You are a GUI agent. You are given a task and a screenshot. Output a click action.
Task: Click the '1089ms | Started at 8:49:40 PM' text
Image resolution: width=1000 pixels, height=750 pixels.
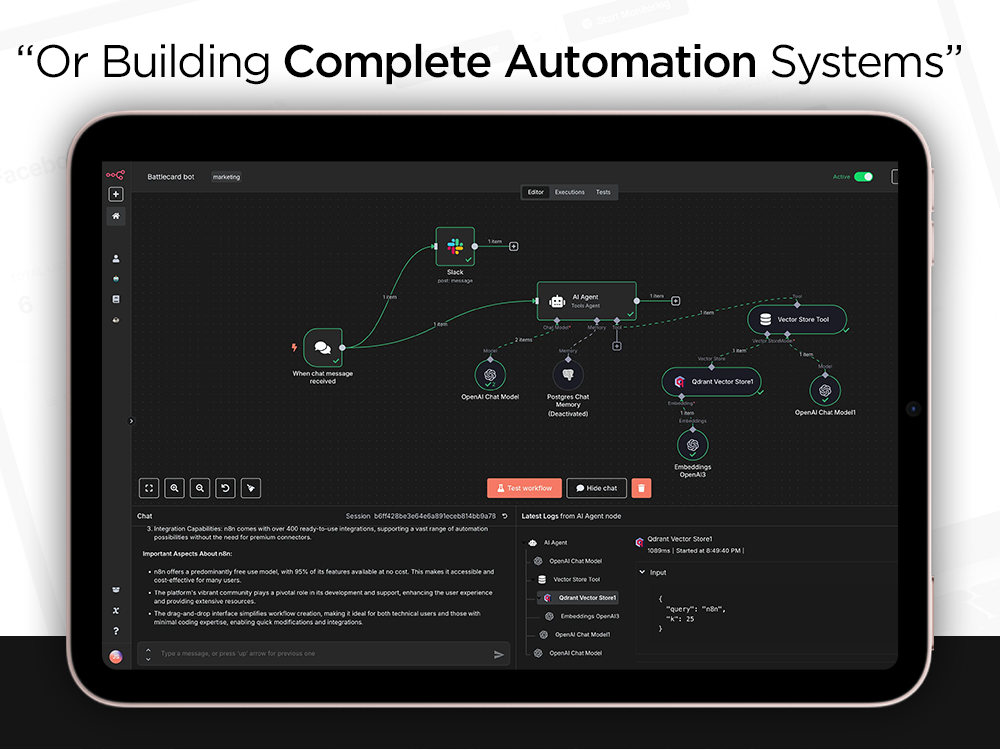tap(695, 550)
